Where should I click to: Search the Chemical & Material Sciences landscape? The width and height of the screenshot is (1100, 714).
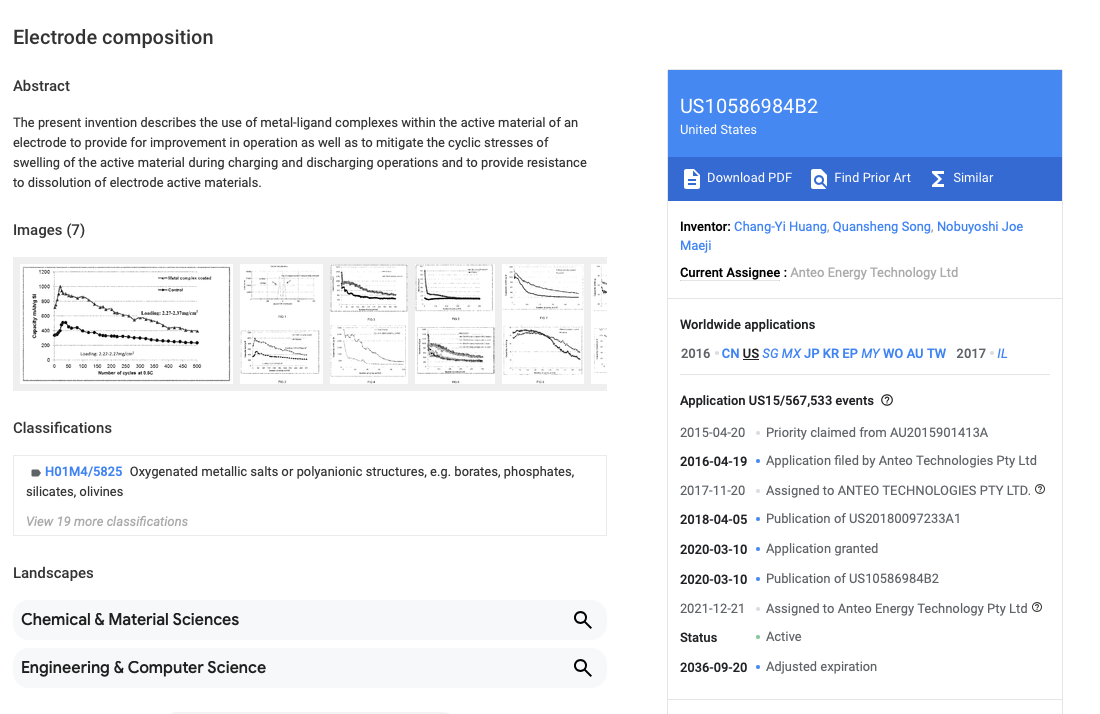[582, 619]
